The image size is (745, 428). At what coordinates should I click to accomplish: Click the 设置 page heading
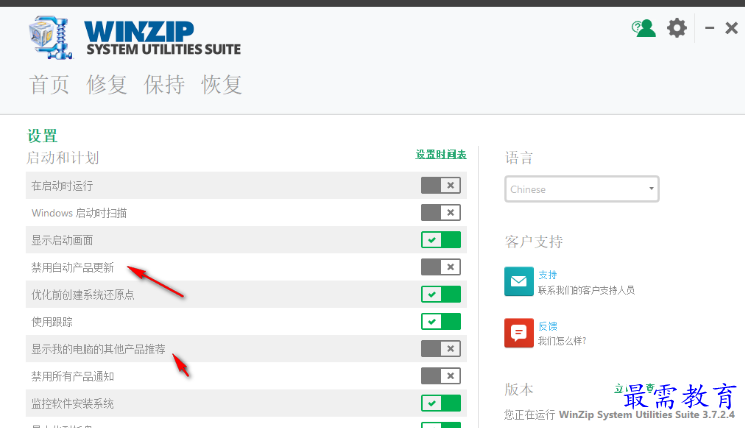point(42,136)
